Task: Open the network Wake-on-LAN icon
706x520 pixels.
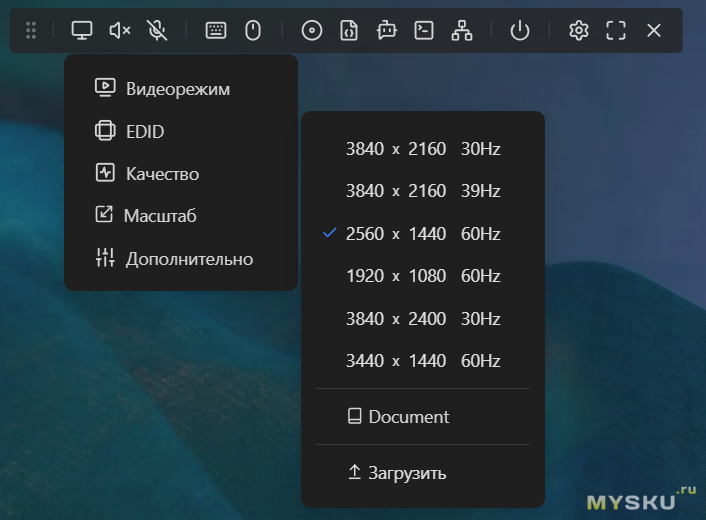Action: [461, 31]
